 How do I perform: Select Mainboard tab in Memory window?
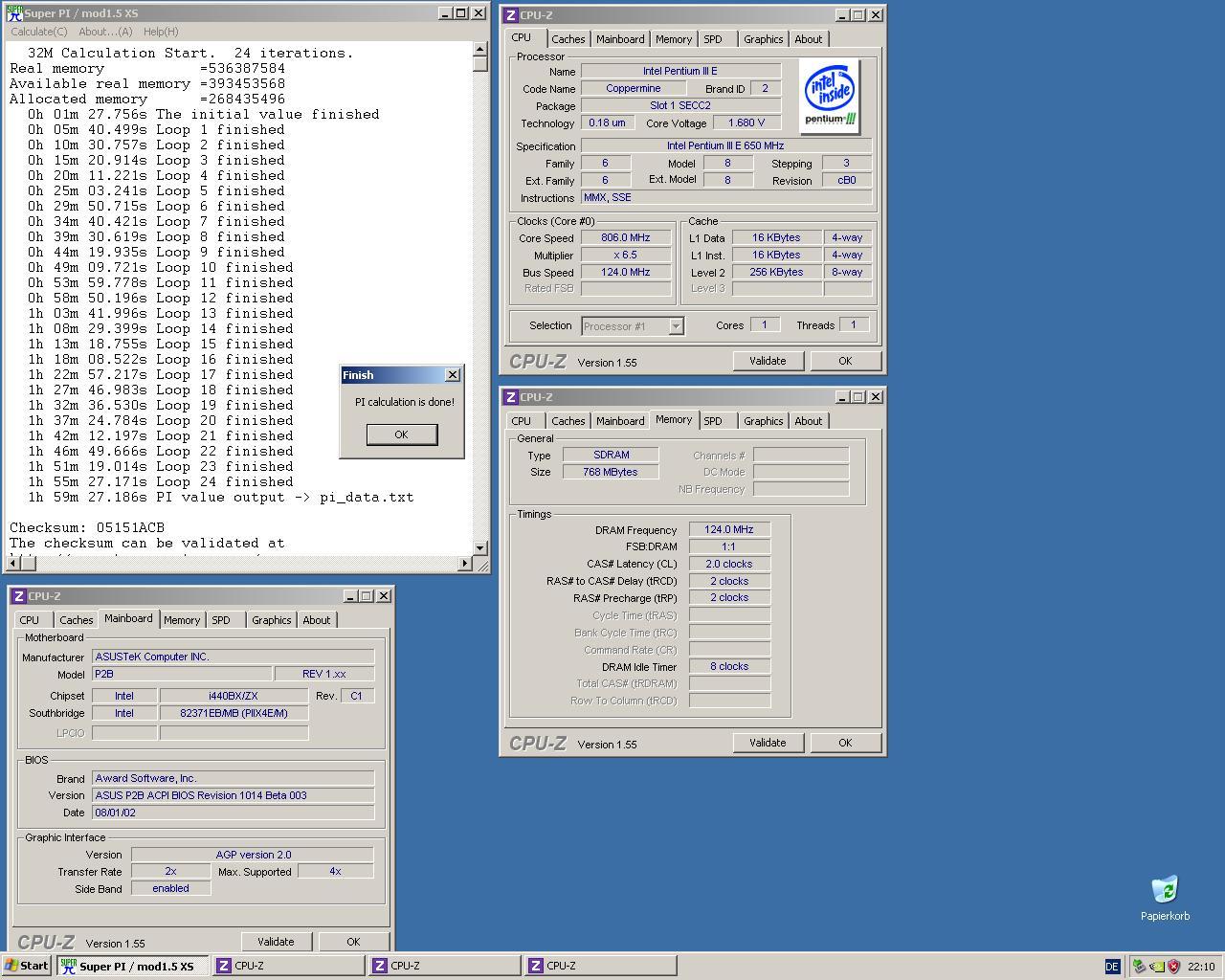point(620,421)
